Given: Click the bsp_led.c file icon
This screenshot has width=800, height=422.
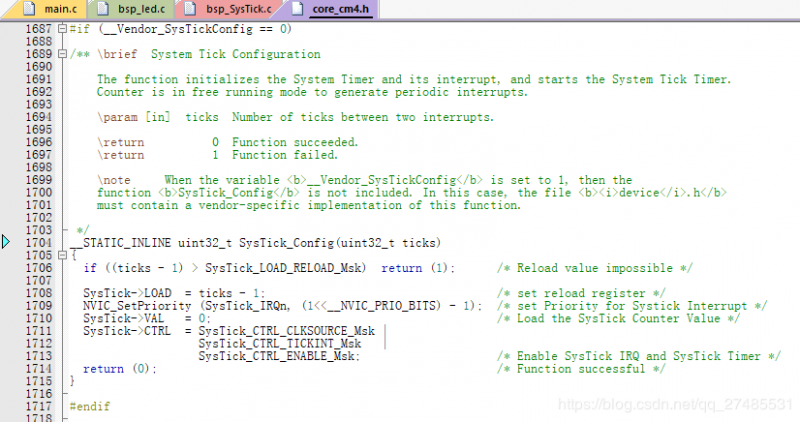Looking at the screenshot, I should pos(103,9).
